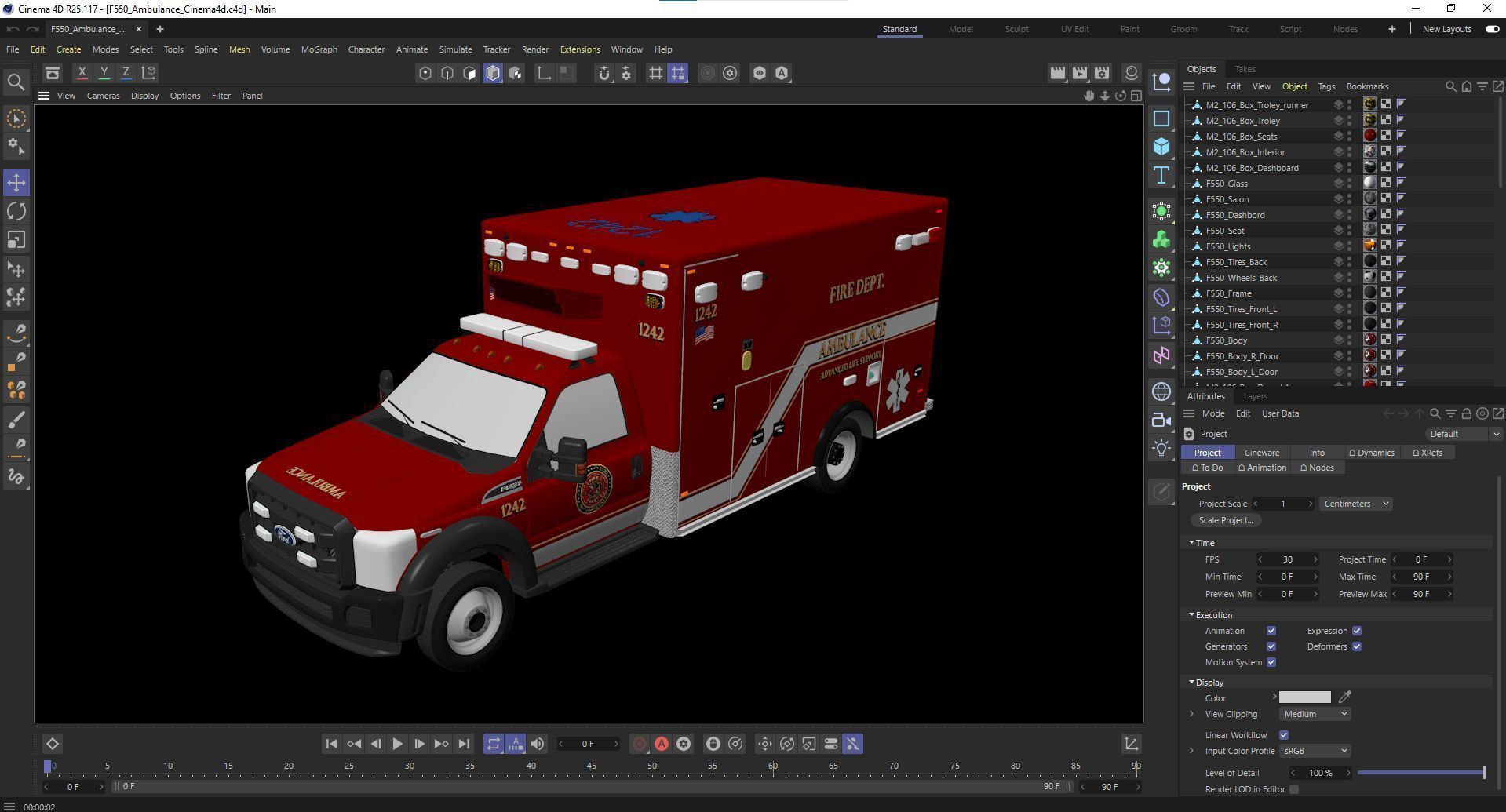Click the color picker eyedropper icon
Screen dimensions: 1506x812
click(x=1344, y=697)
